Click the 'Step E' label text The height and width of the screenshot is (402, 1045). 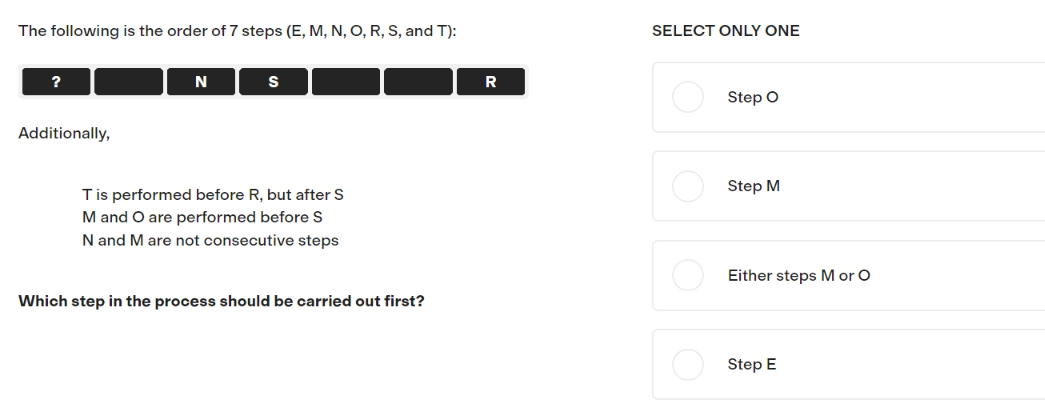point(752,365)
